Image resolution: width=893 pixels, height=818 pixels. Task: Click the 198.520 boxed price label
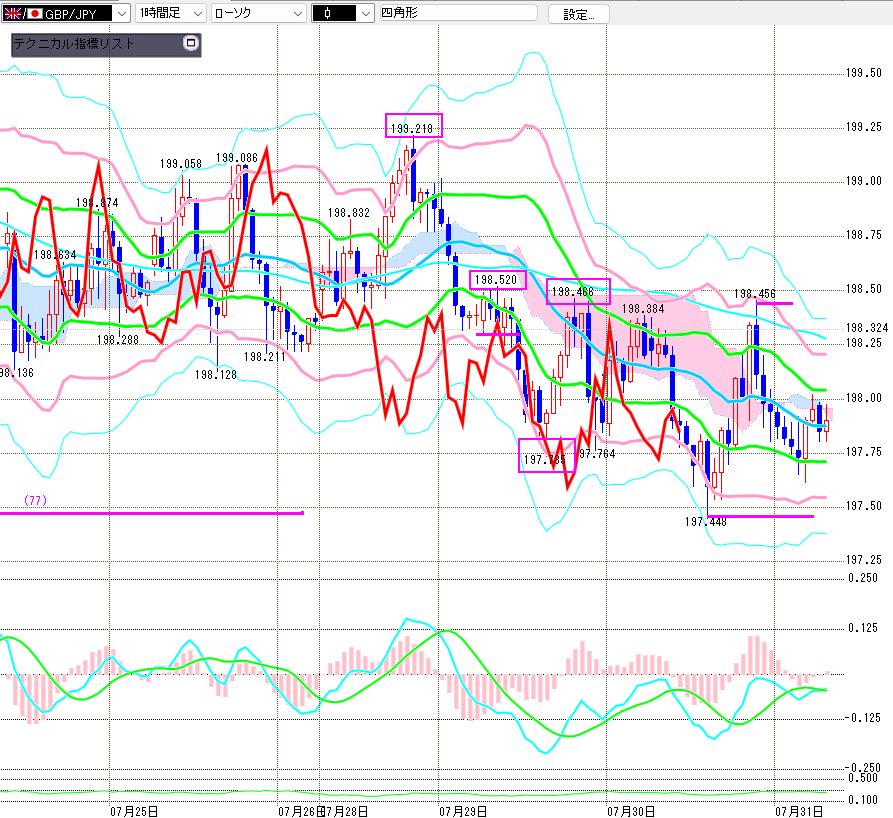(496, 280)
